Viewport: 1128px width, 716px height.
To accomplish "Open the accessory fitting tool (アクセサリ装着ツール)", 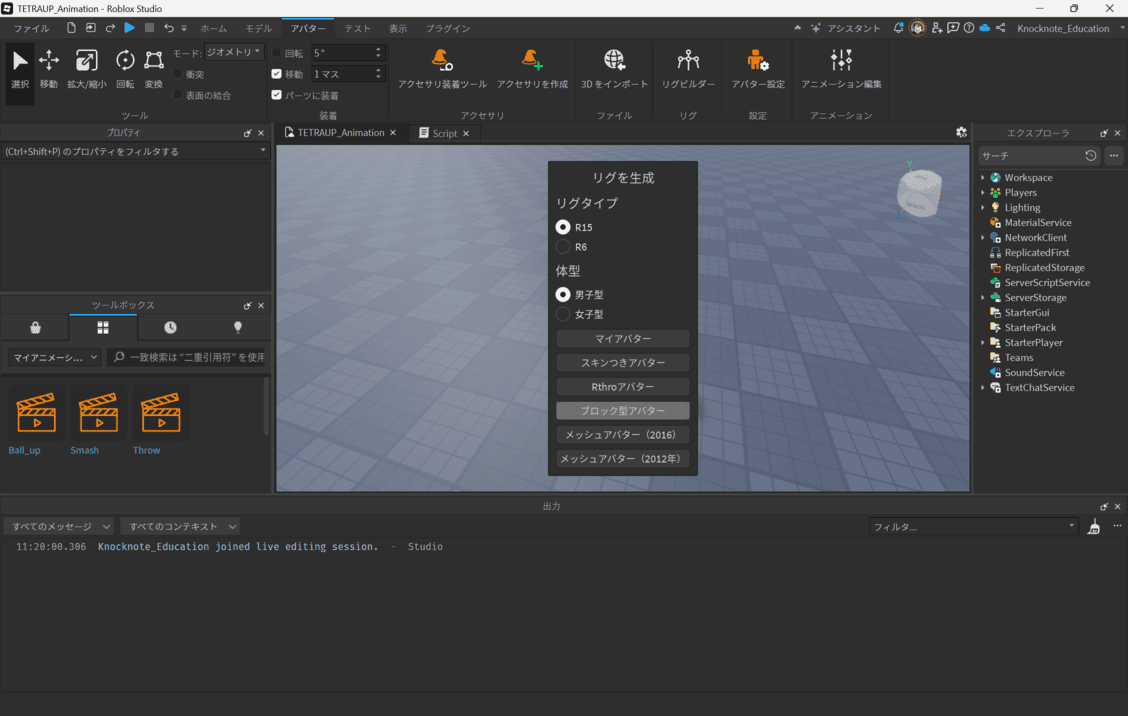I will click(442, 69).
